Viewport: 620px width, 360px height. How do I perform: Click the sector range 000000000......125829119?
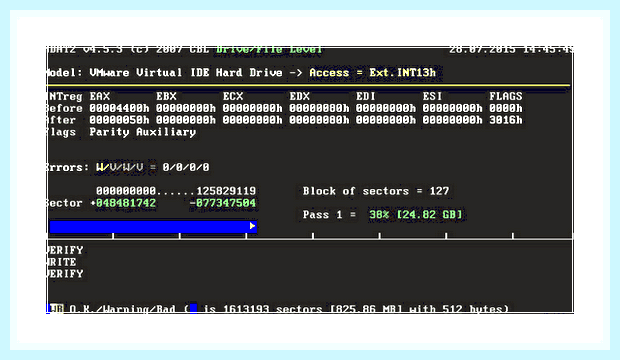pyautogui.click(x=176, y=191)
